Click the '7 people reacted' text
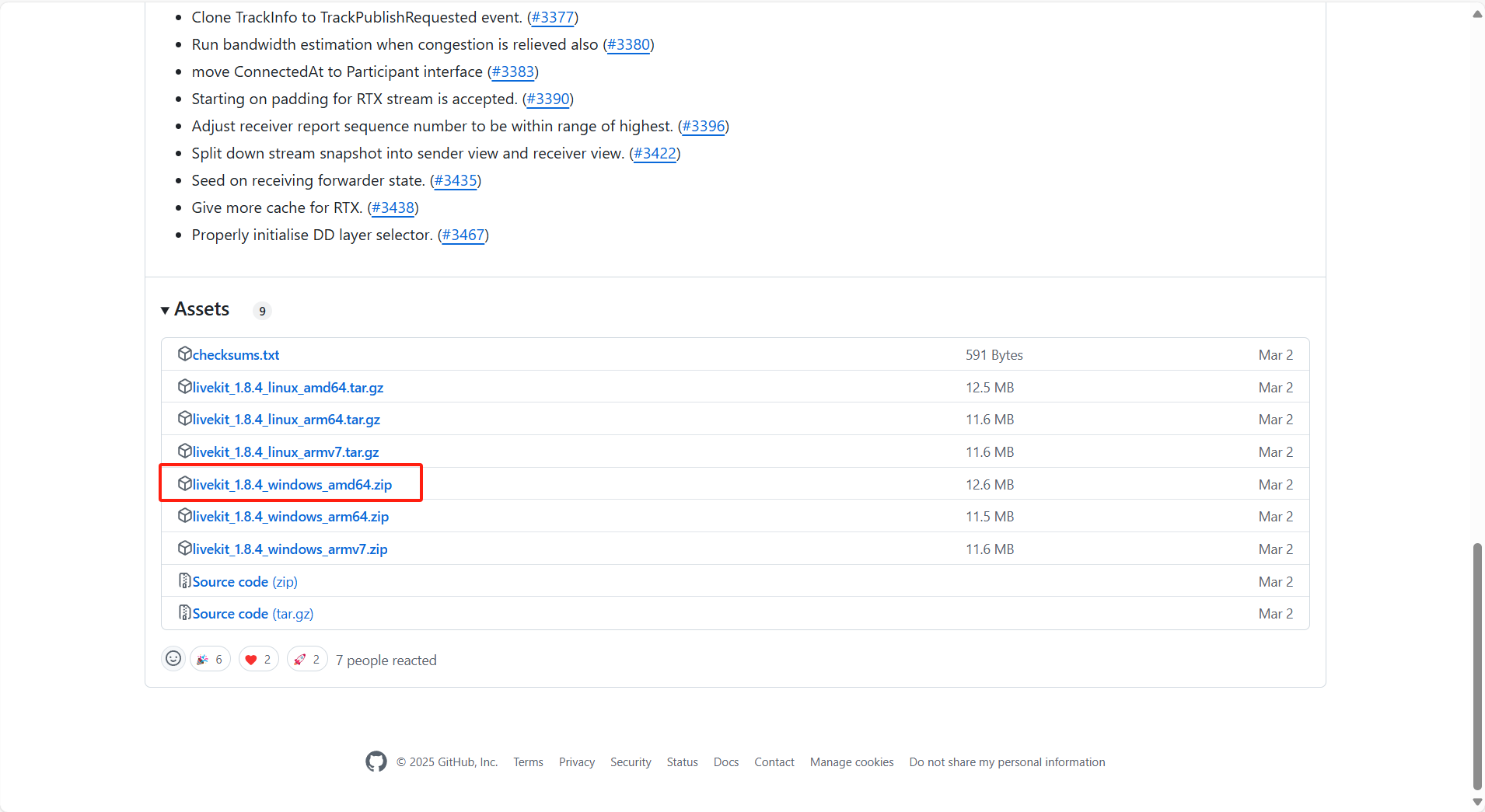Screen dimensions: 1485x812 pyautogui.click(x=386, y=660)
